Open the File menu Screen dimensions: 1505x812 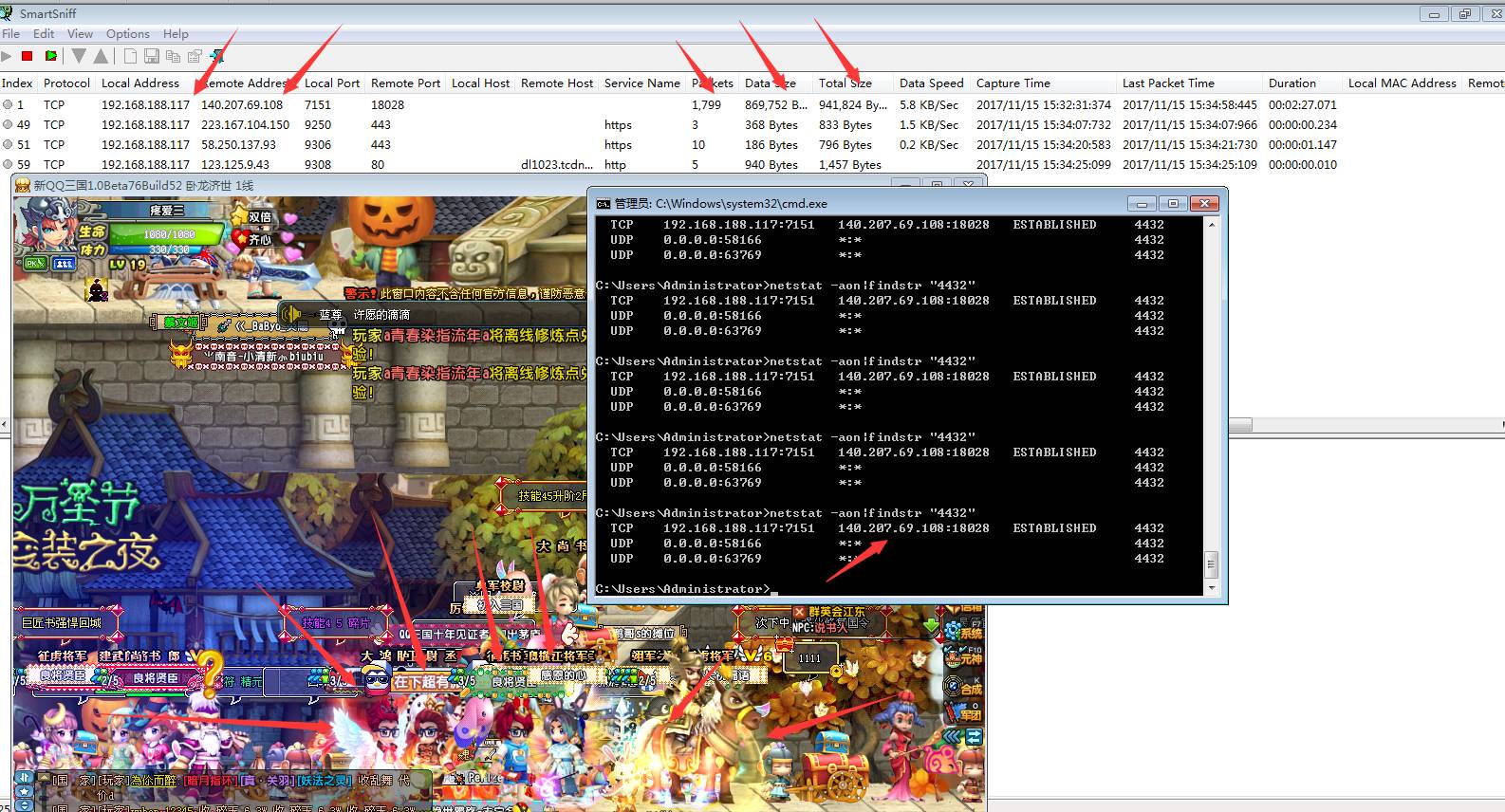(10, 33)
